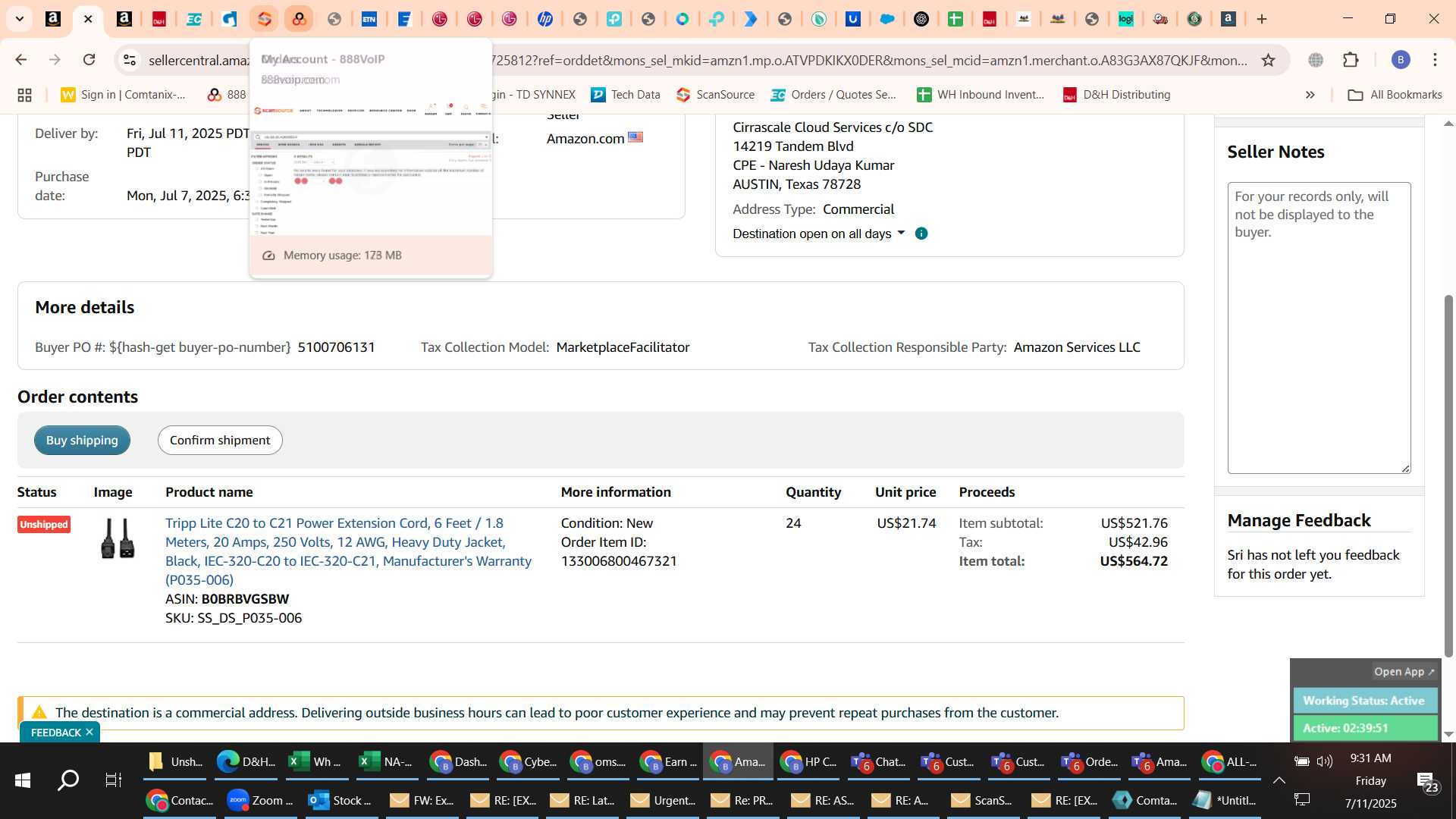Click the power cord product thumbnail

point(118,539)
